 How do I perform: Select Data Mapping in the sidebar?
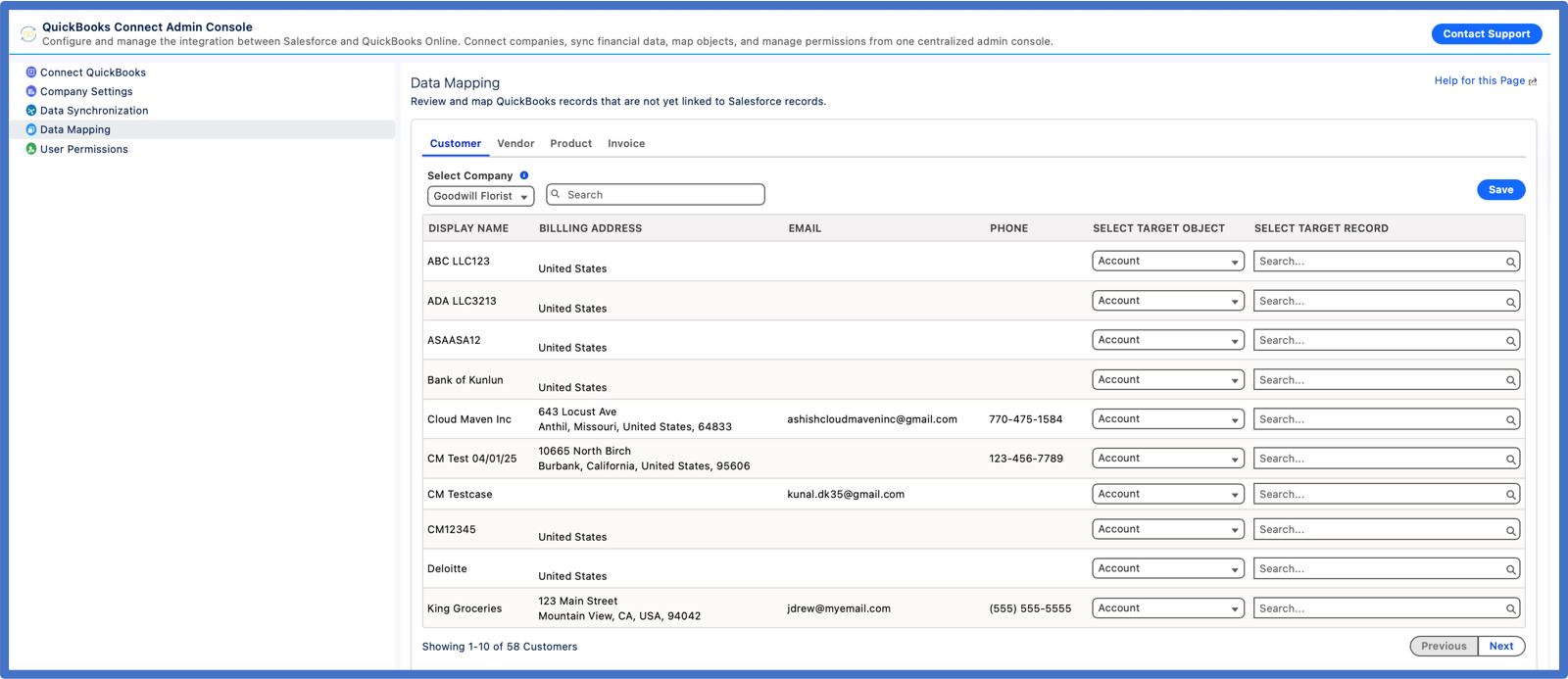(203, 129)
